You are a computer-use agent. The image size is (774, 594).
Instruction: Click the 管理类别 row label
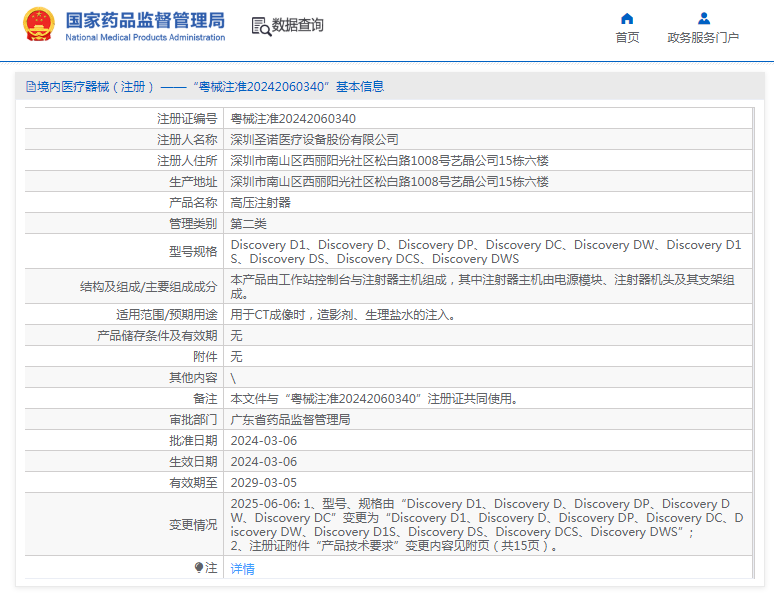click(193, 224)
